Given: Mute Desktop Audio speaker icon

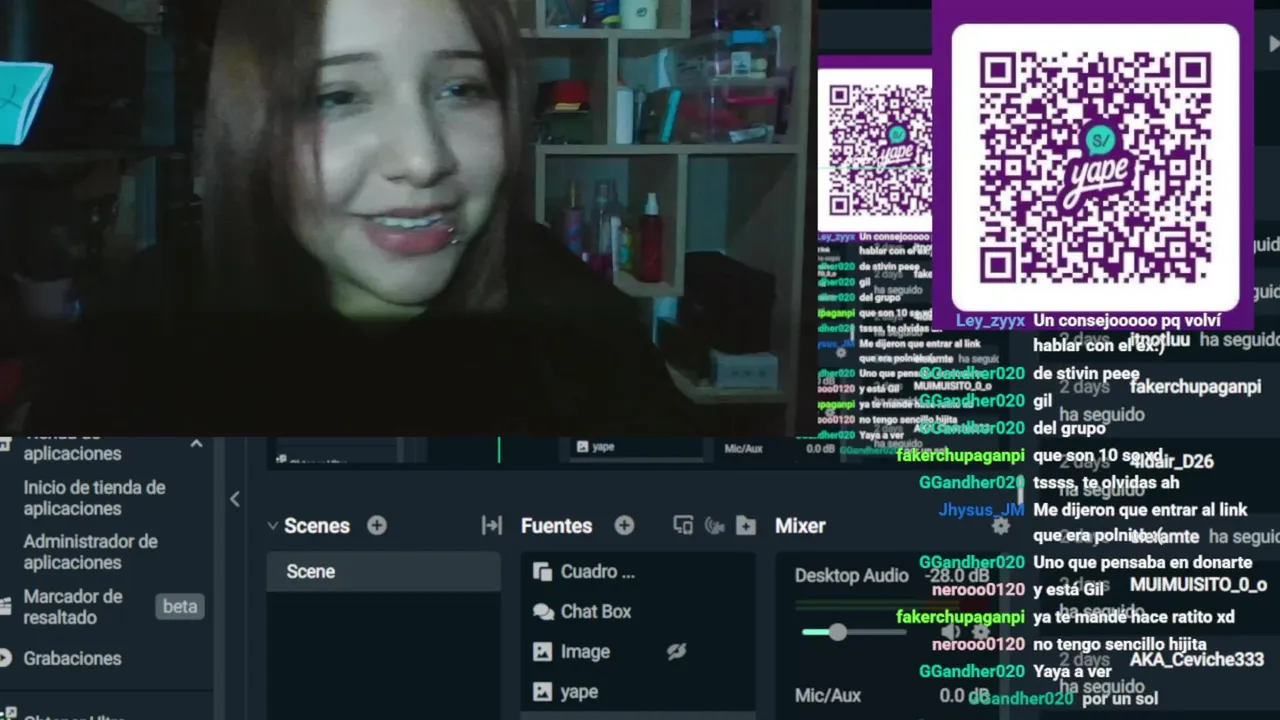Looking at the screenshot, I should tap(951, 632).
